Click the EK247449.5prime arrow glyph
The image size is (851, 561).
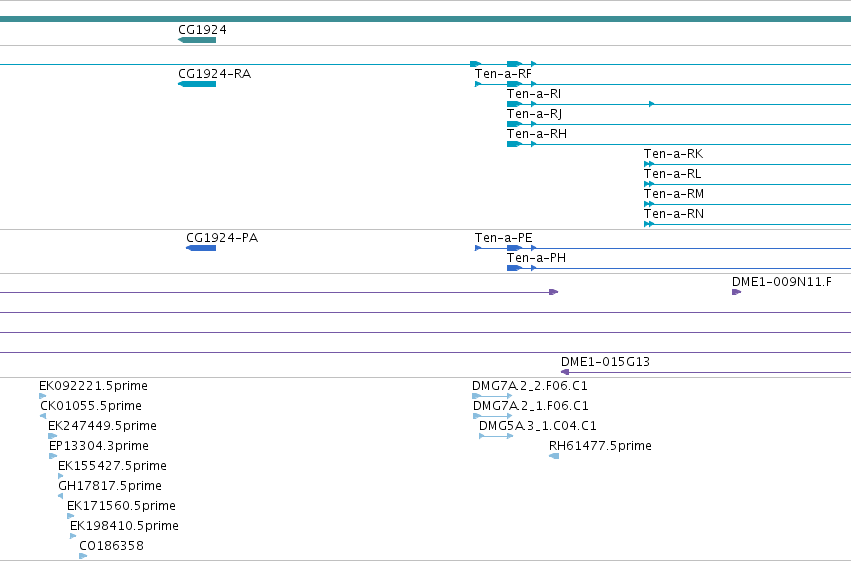coord(53,436)
